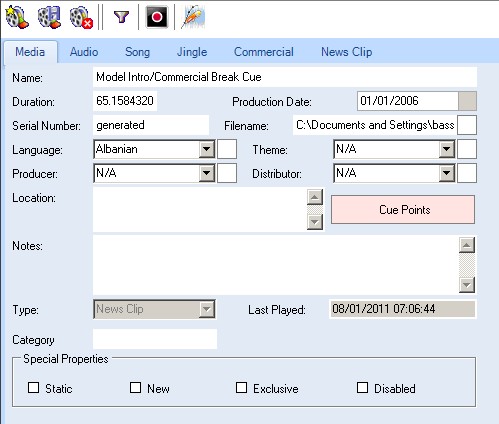
Task: Expand the Language dropdown showing Albanian
Action: click(x=207, y=149)
